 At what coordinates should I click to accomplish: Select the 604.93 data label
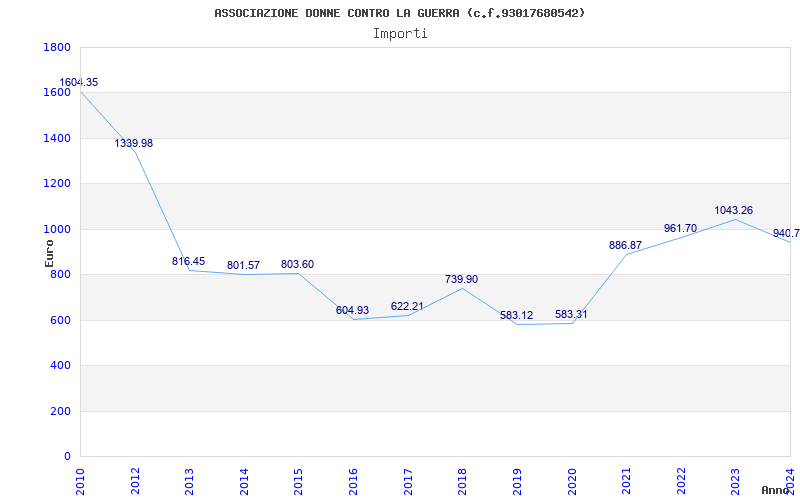click(x=352, y=310)
